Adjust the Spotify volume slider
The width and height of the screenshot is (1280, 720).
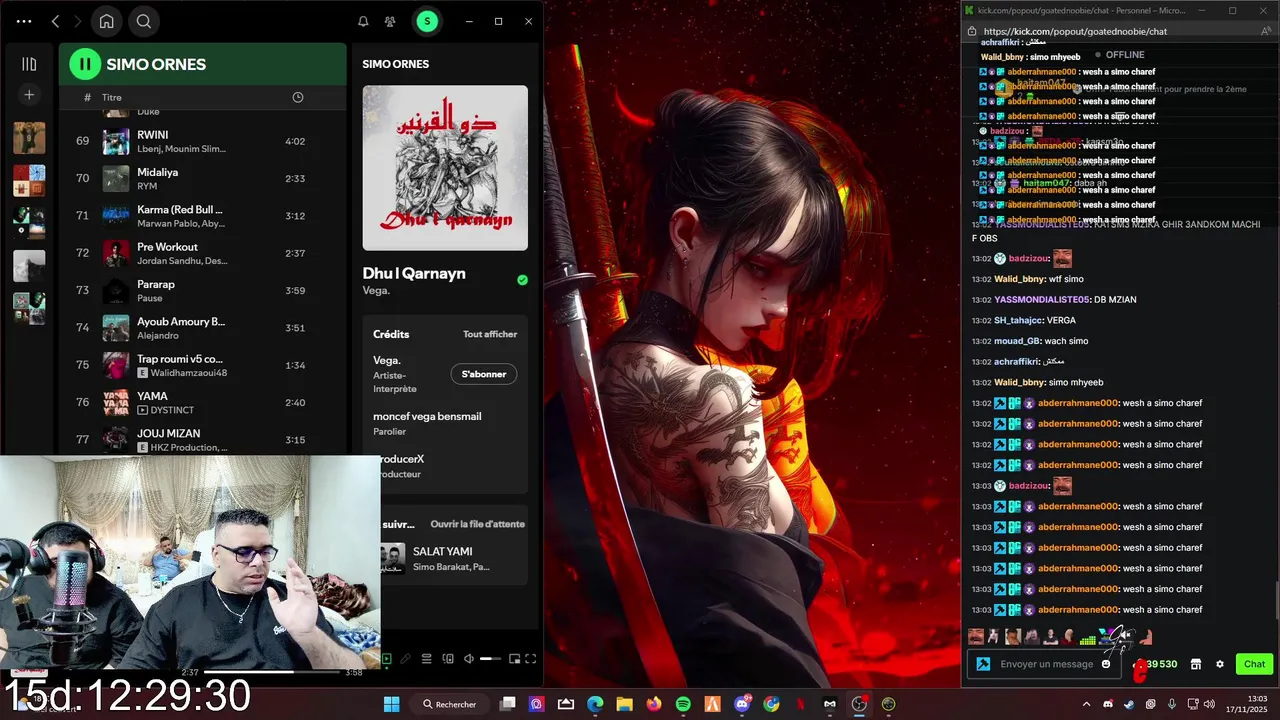[490, 659]
